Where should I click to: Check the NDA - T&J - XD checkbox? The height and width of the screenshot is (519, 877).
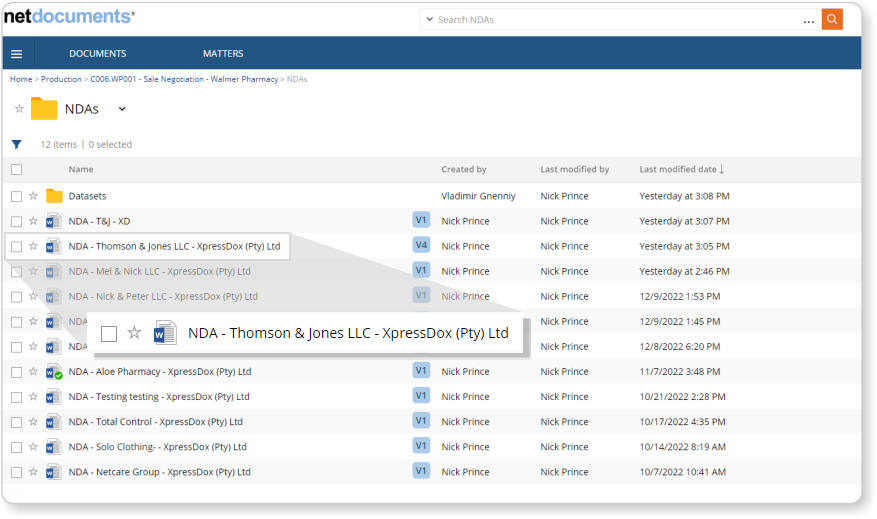[x=17, y=221]
